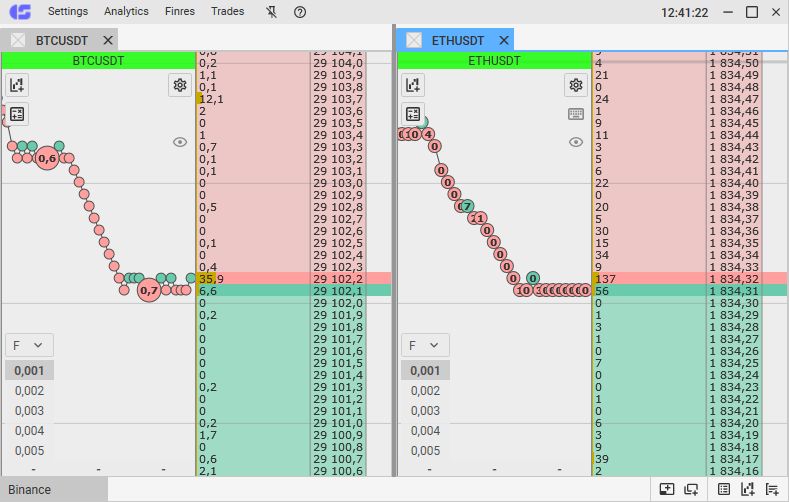Expand the F dropdown in BTCUSDT panel

pyautogui.click(x=28, y=345)
